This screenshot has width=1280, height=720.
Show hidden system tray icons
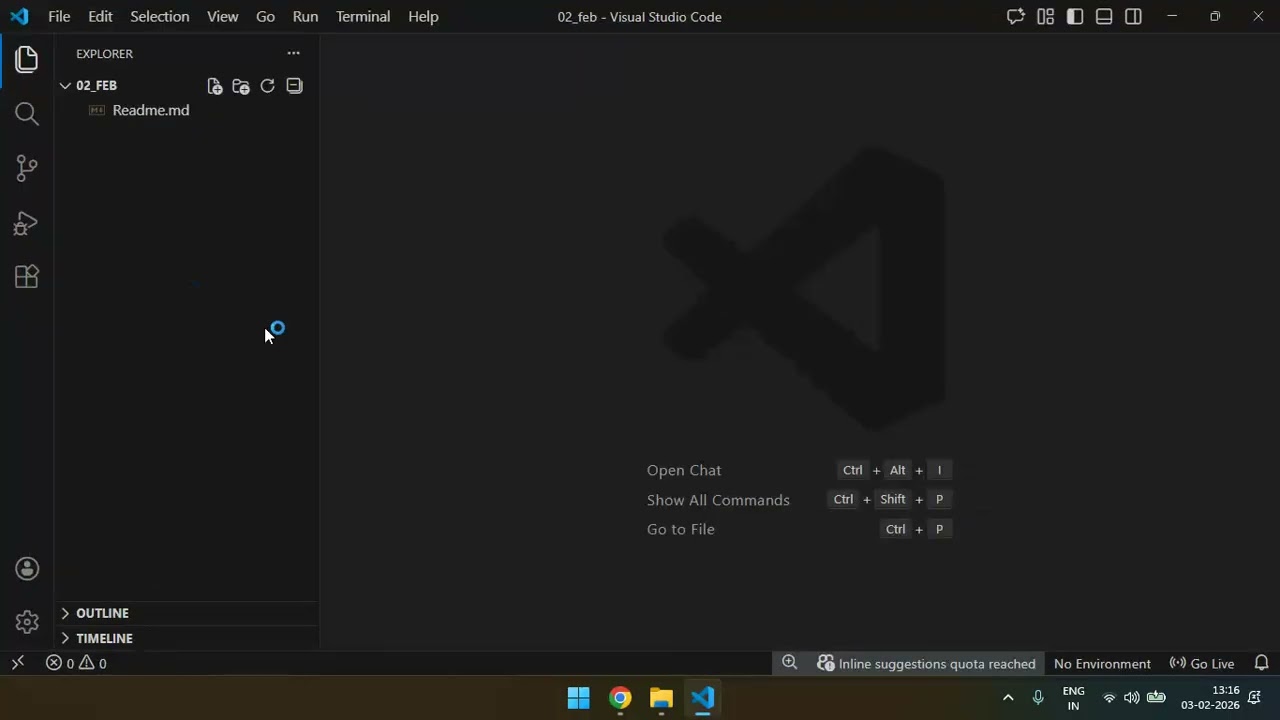coord(1008,698)
